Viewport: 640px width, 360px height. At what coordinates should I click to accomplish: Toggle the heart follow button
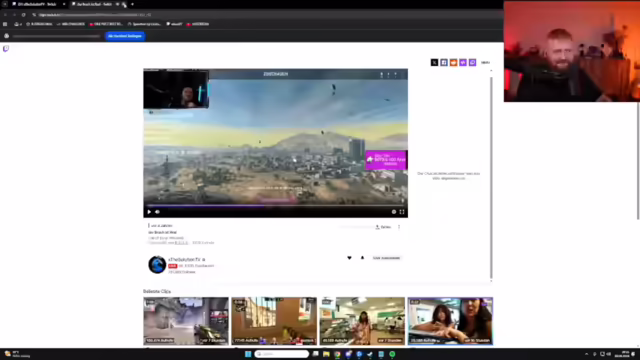[x=349, y=258]
